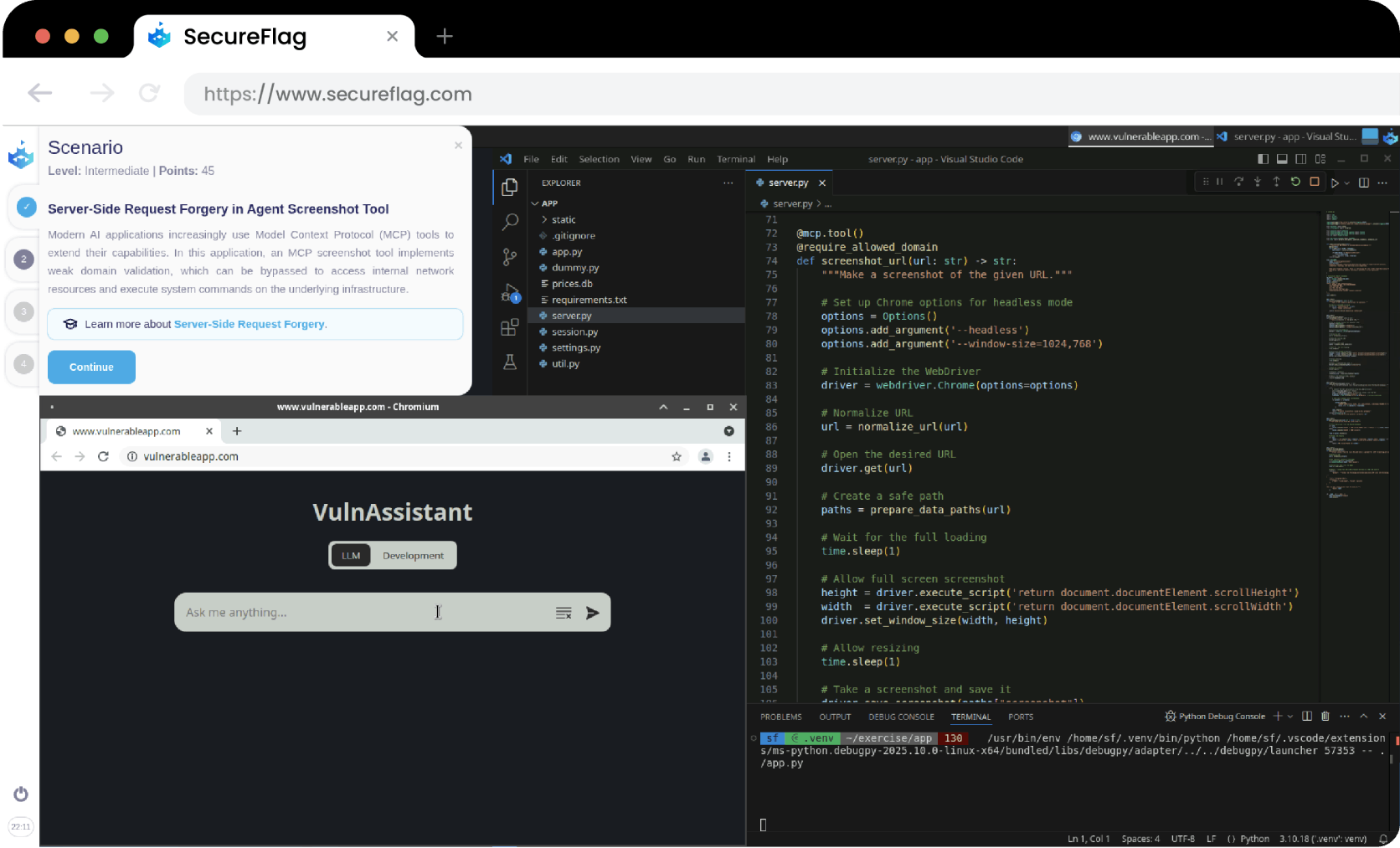
Task: Switch to the PROBLEMS panel tab
Action: (x=780, y=717)
